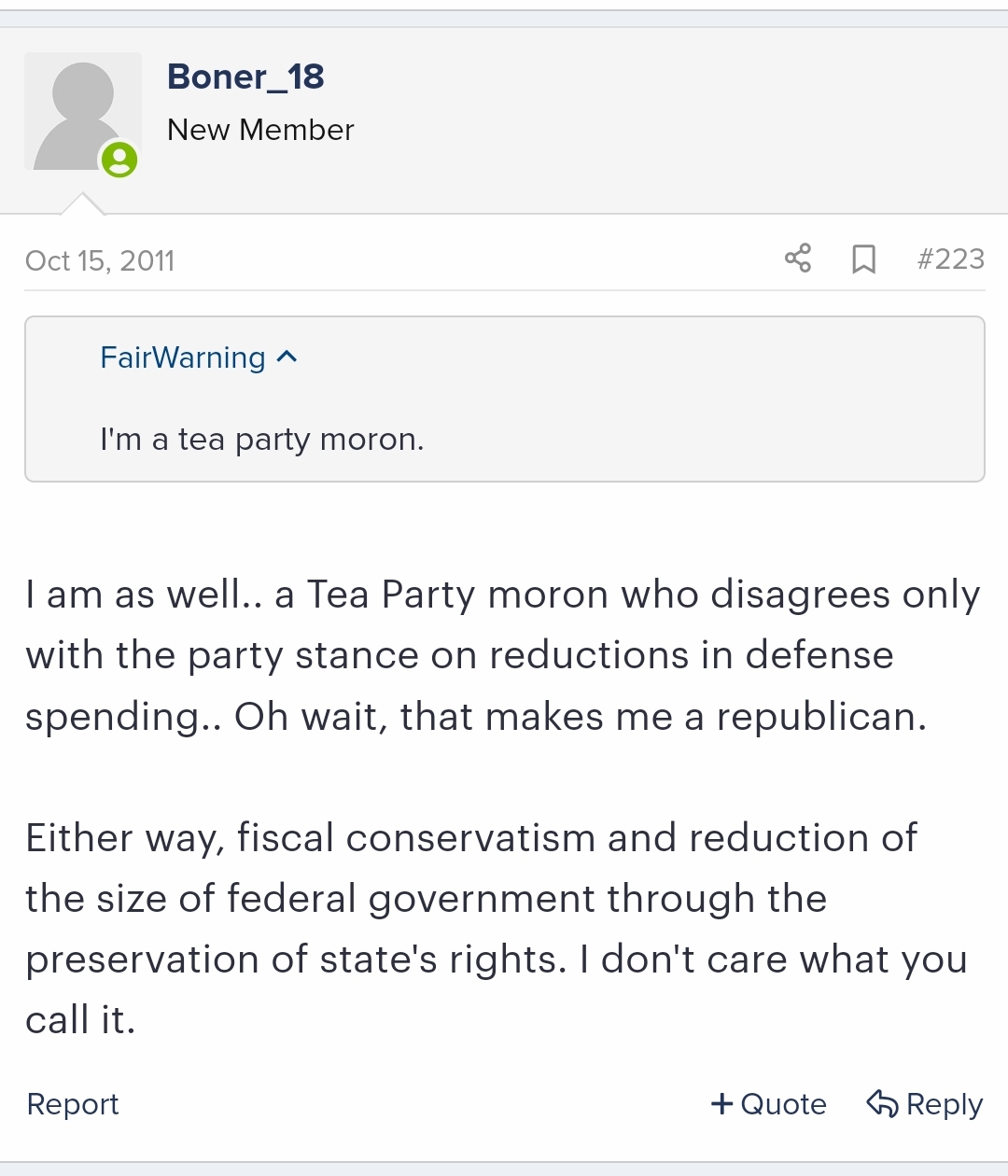The height and width of the screenshot is (1176, 1008).
Task: Click the Oct 15, 2011 timestamp
Action: pyautogui.click(x=100, y=260)
